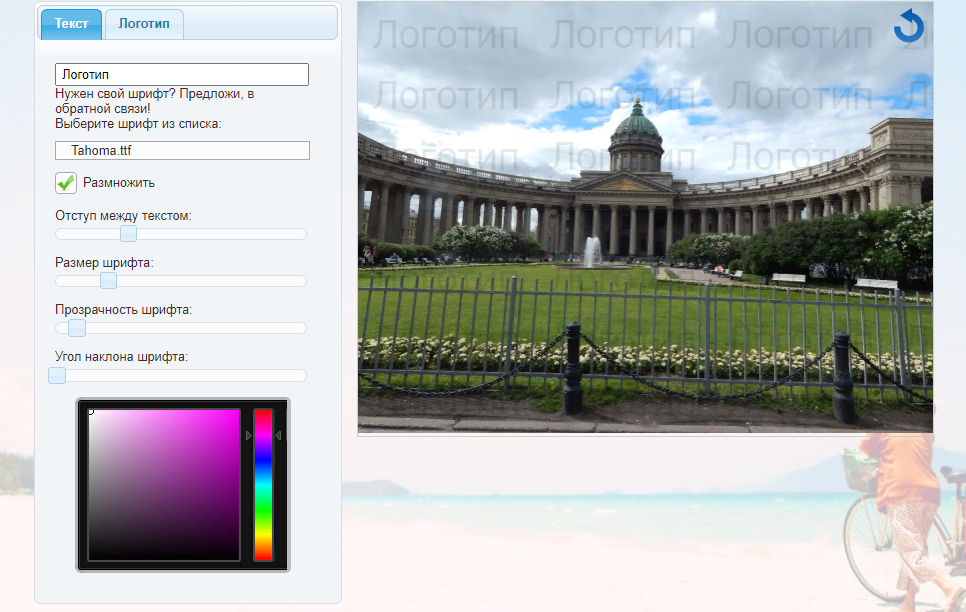Open the Логотип tab
The height and width of the screenshot is (612, 966).
pos(144,23)
